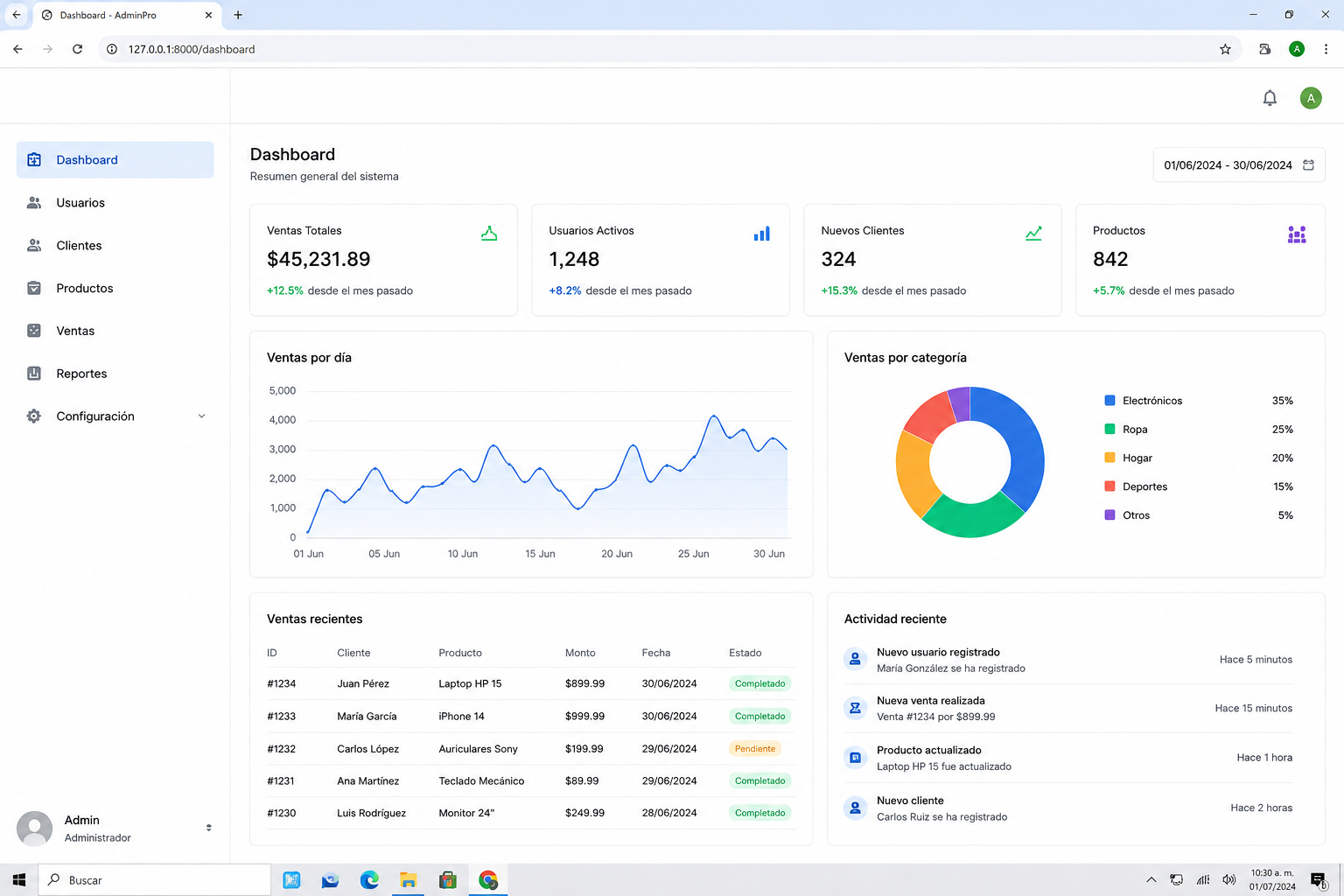Click customer Ana Martínez in the table
The width and height of the screenshot is (1344, 896).
click(x=368, y=780)
